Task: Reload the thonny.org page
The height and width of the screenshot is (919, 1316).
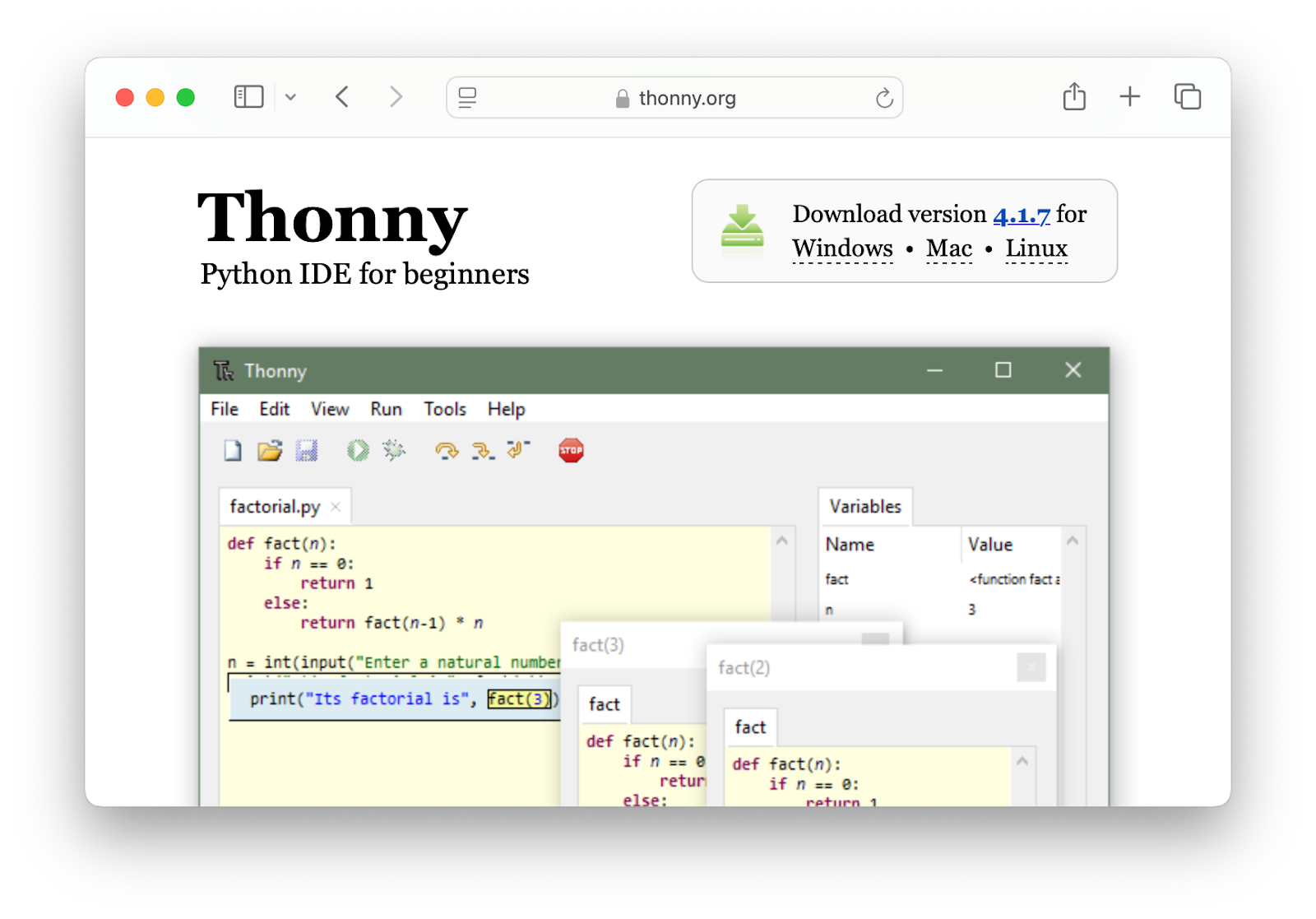Action: click(884, 98)
